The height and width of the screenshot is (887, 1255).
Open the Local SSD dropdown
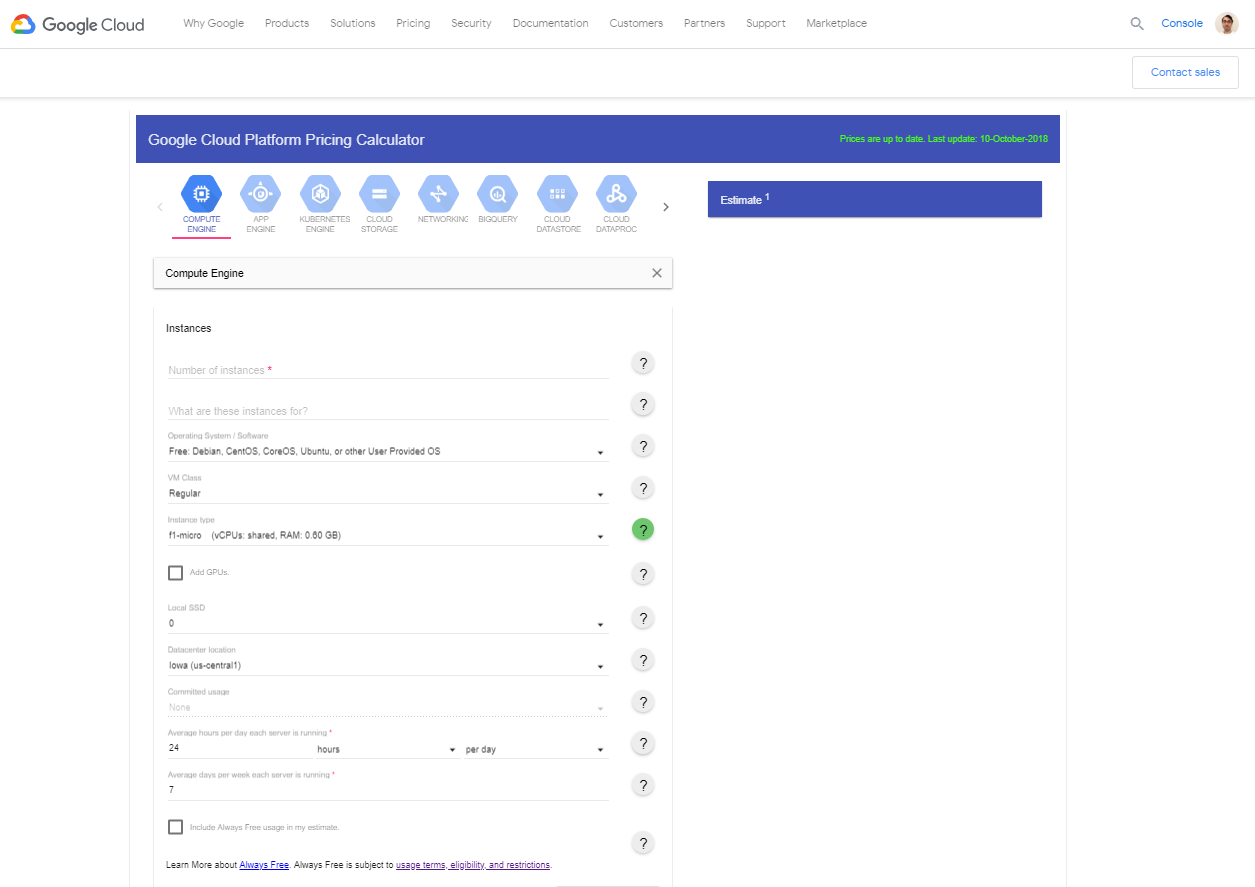388,623
